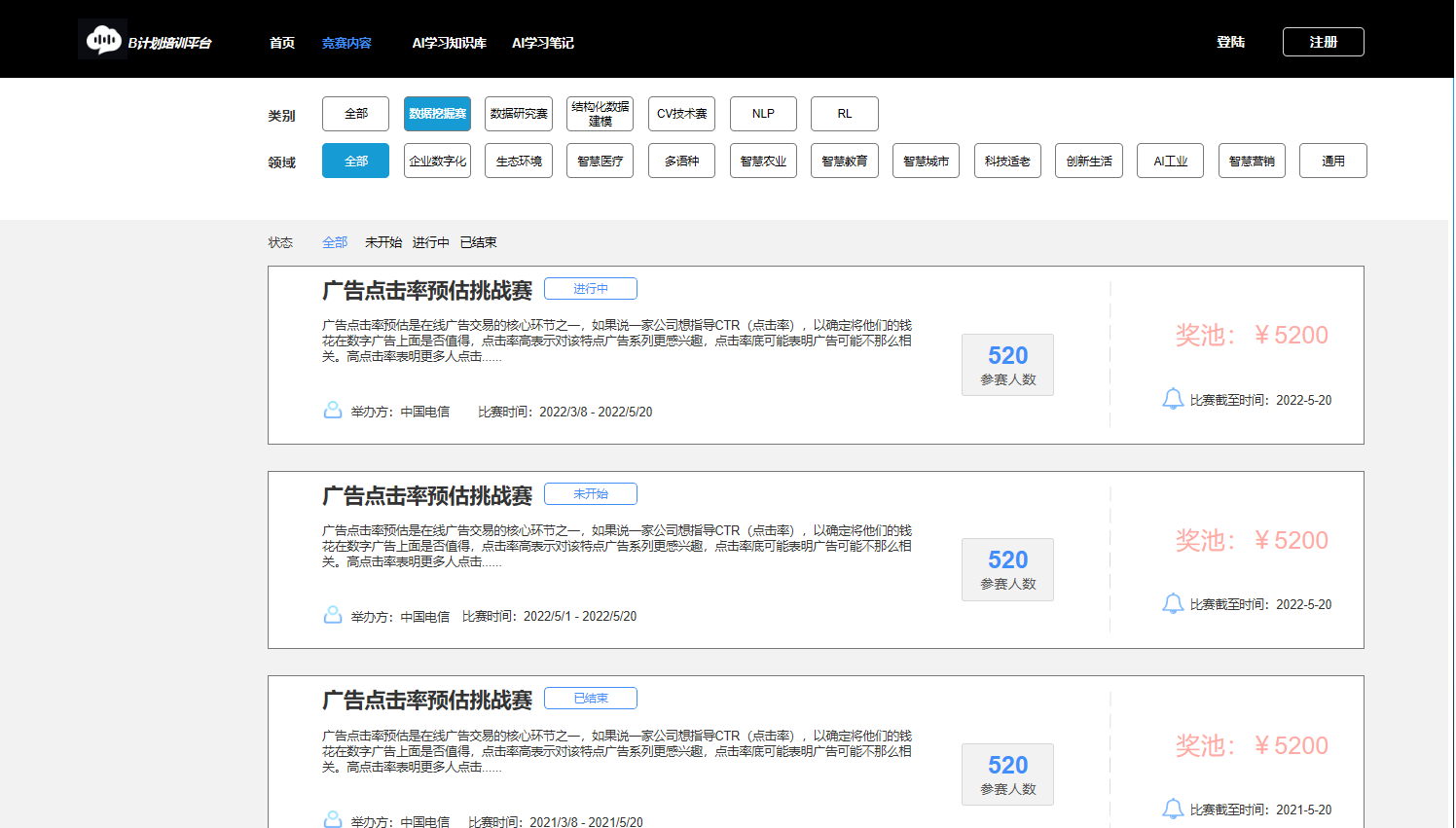Choose the 科技适老 domain filter
1456x828 pixels.
(x=1007, y=161)
